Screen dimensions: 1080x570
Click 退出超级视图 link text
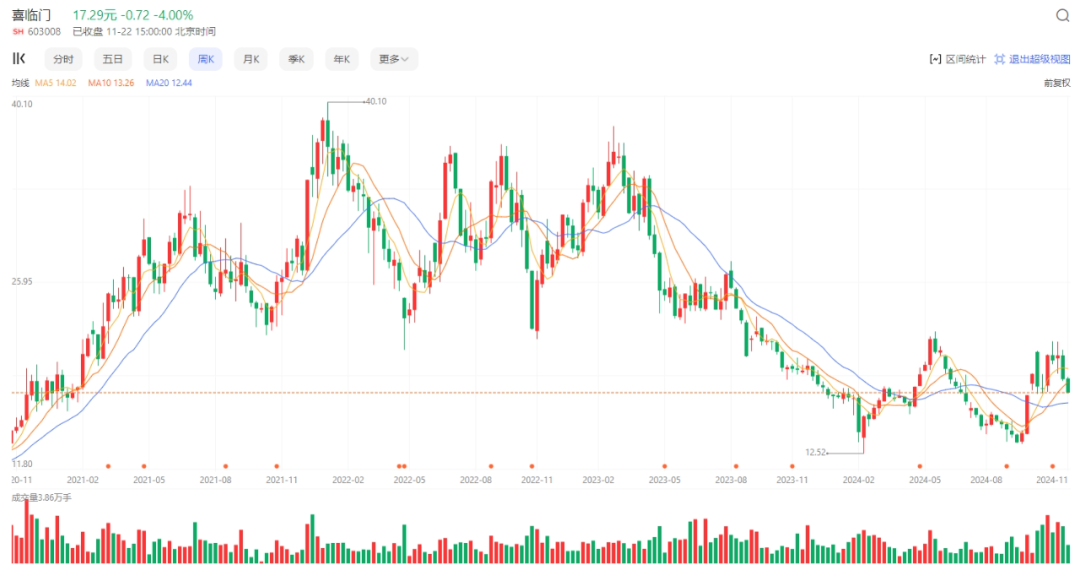pyautogui.click(x=1039, y=60)
